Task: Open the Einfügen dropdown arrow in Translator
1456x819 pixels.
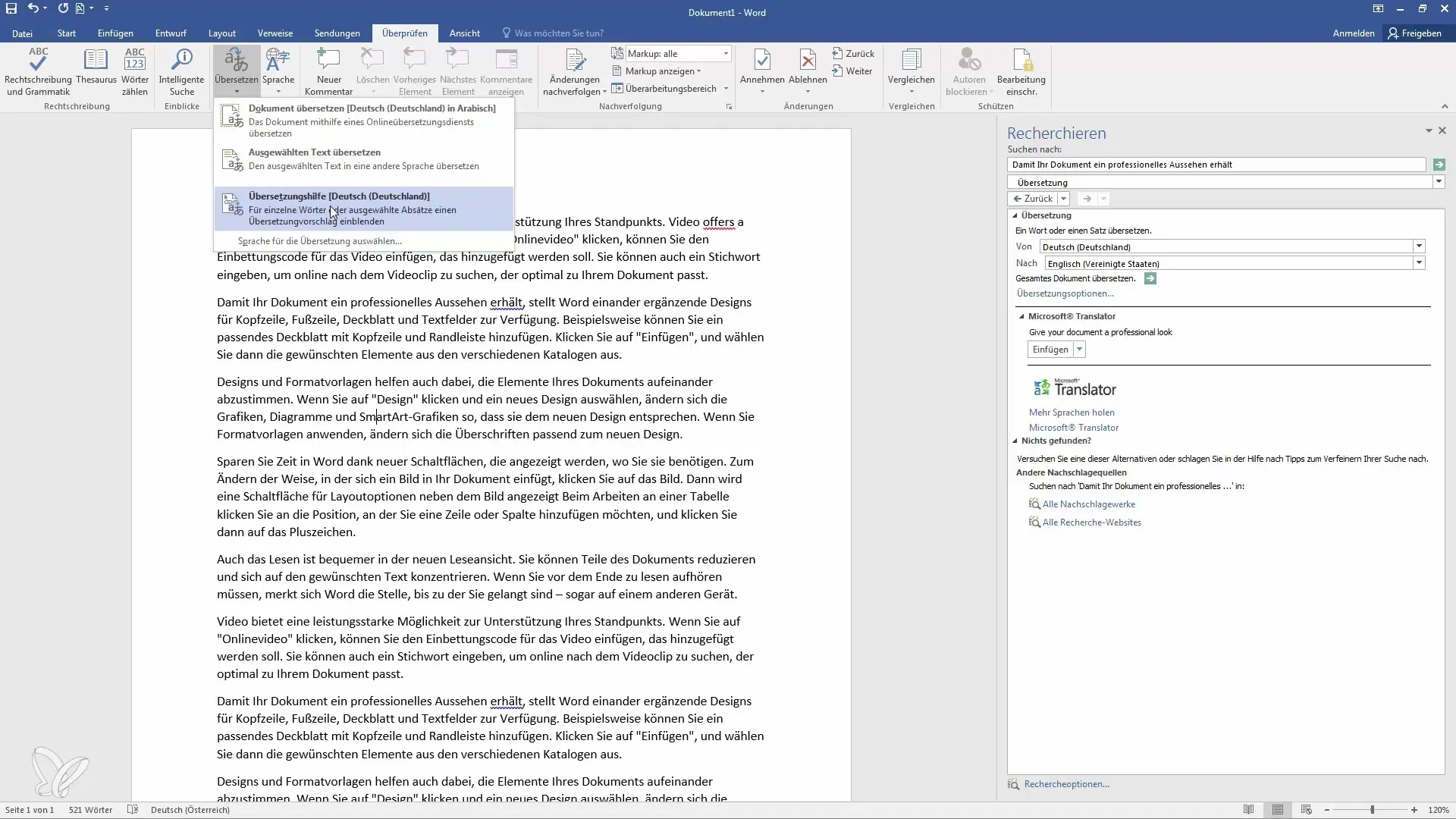Action: (x=1079, y=350)
